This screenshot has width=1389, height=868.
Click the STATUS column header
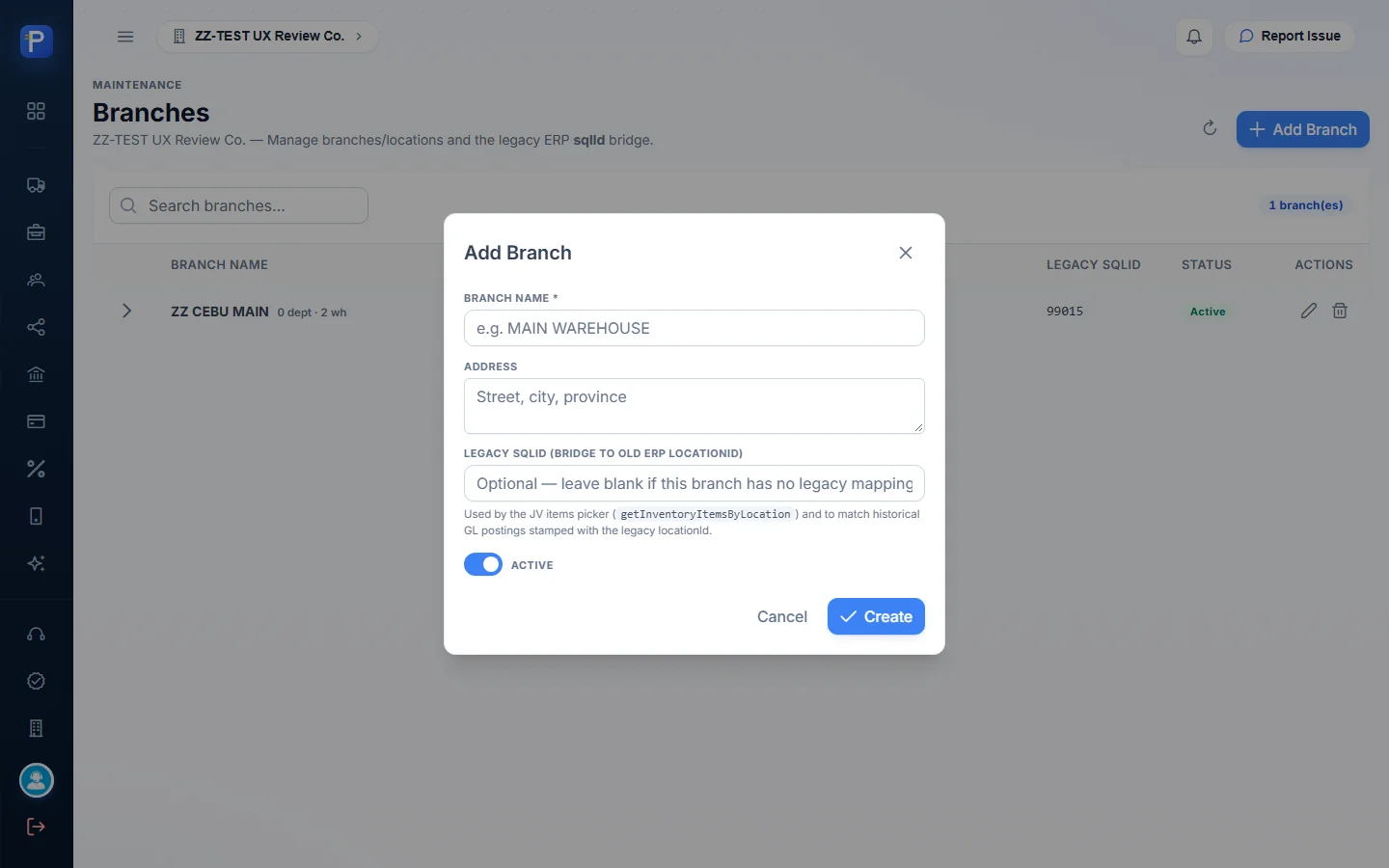coord(1207,264)
